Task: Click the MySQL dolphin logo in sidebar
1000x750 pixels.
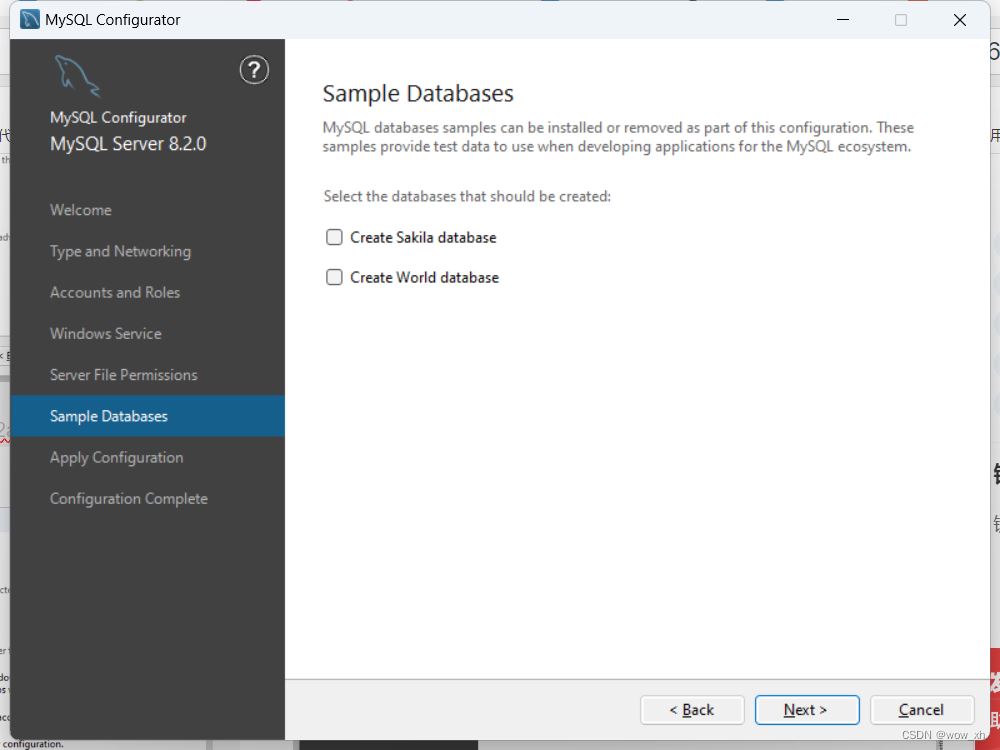Action: pos(77,76)
